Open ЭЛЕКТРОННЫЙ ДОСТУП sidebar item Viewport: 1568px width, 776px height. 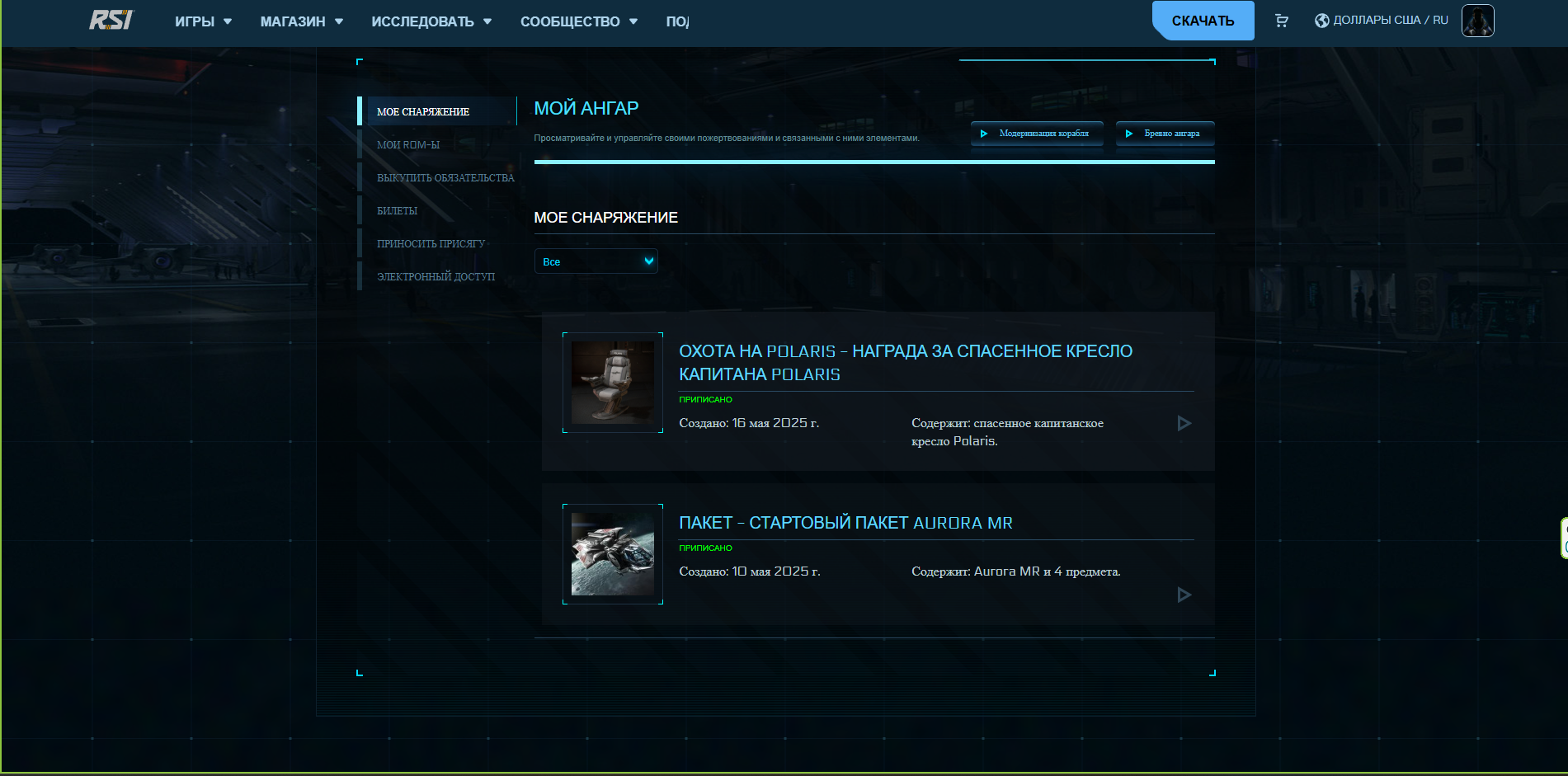tap(436, 276)
